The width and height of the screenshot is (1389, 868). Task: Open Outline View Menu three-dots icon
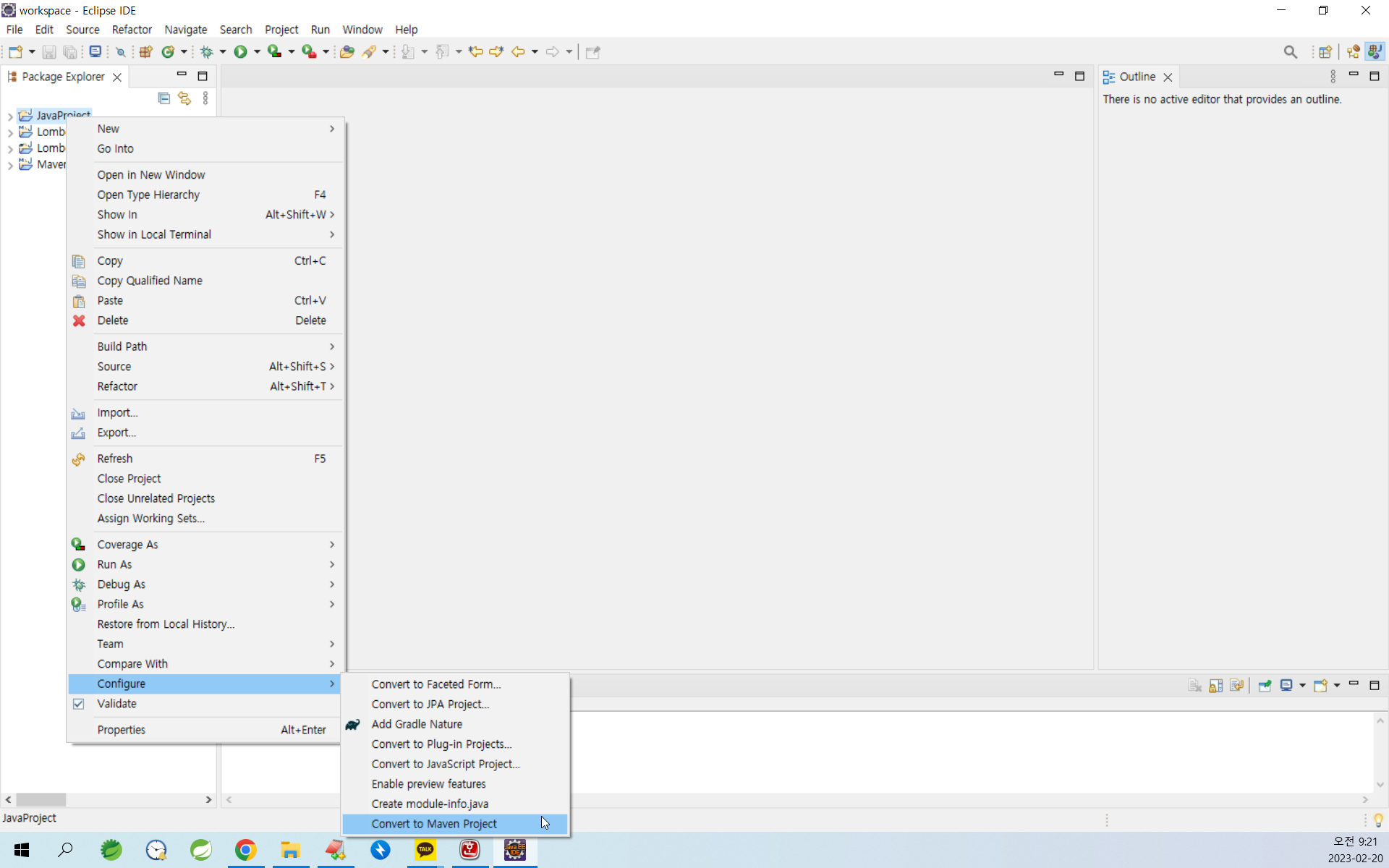coord(1333,76)
